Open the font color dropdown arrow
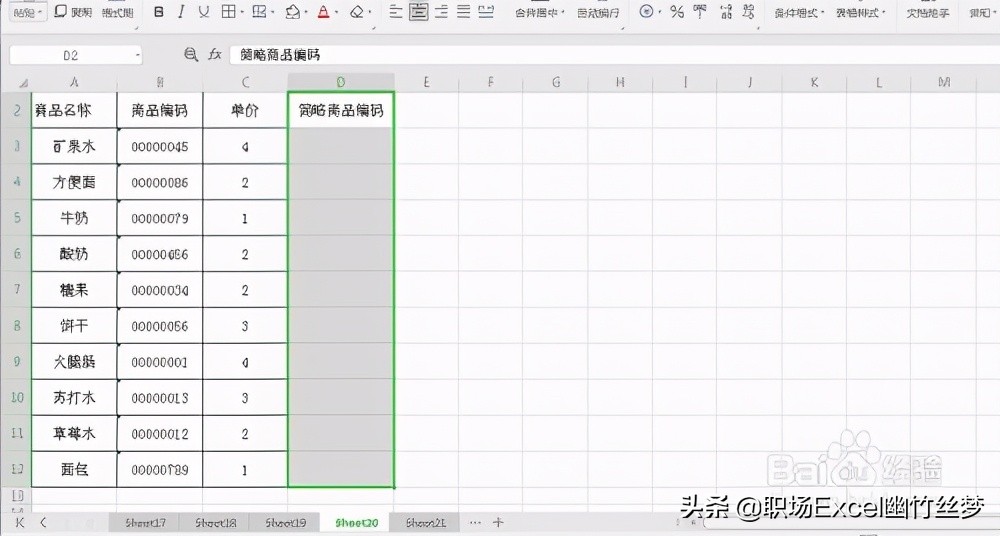 (337, 12)
